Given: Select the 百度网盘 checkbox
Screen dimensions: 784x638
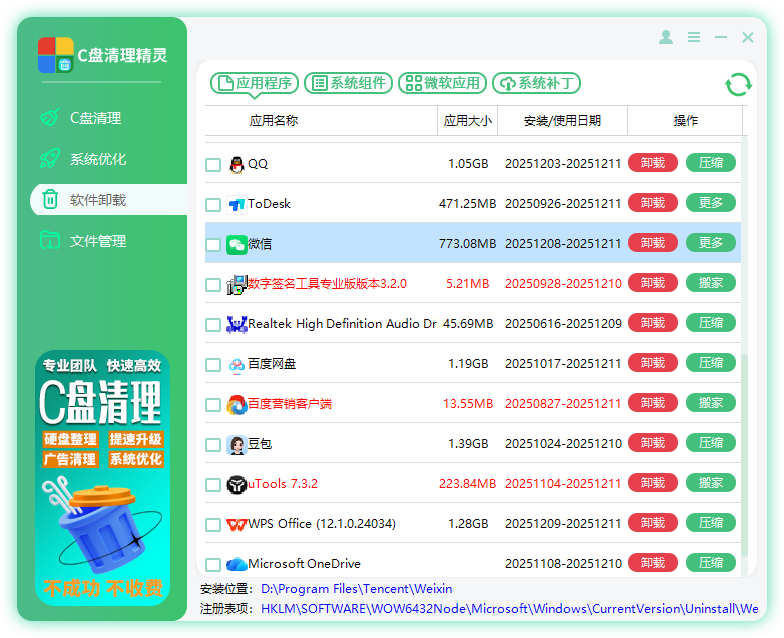Looking at the screenshot, I should pyautogui.click(x=213, y=364).
